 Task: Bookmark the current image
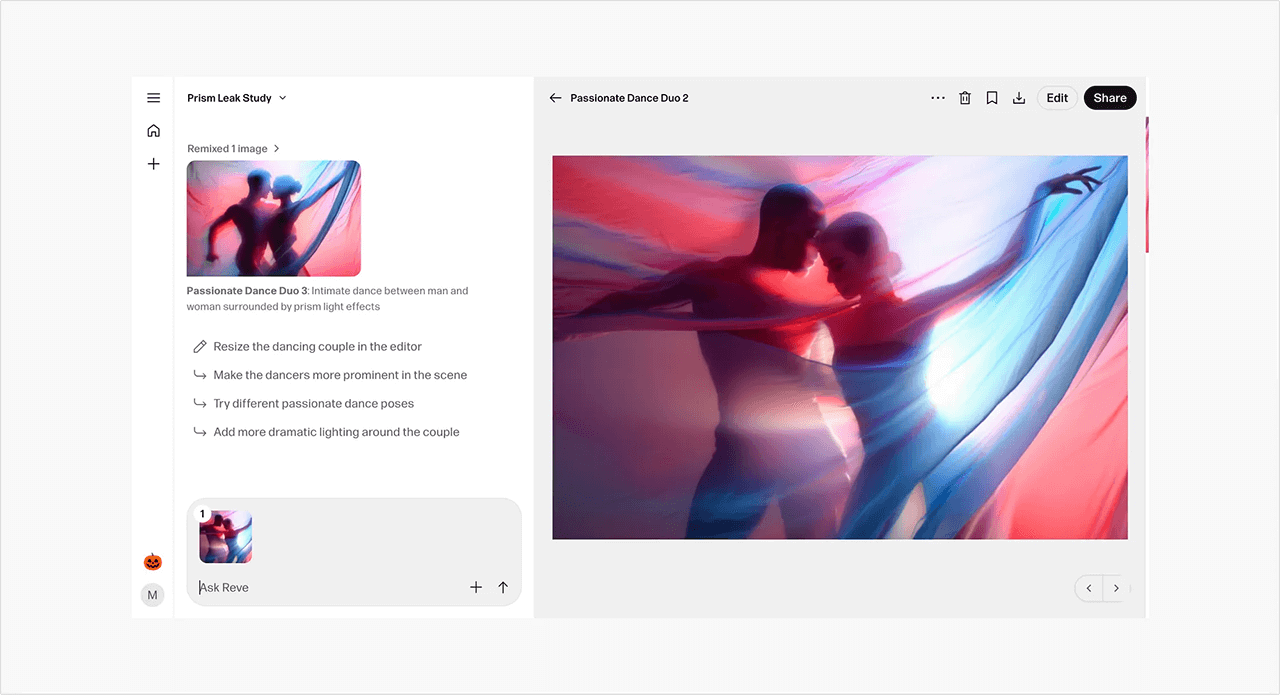992,98
